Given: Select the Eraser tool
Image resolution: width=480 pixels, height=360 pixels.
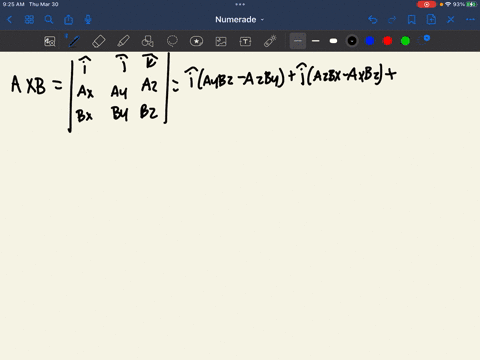Looking at the screenshot, I should (99, 41).
